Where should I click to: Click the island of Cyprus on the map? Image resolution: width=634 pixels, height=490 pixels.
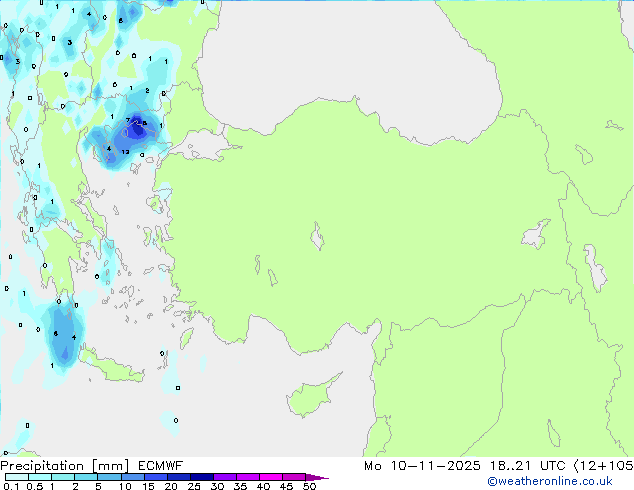(311, 396)
